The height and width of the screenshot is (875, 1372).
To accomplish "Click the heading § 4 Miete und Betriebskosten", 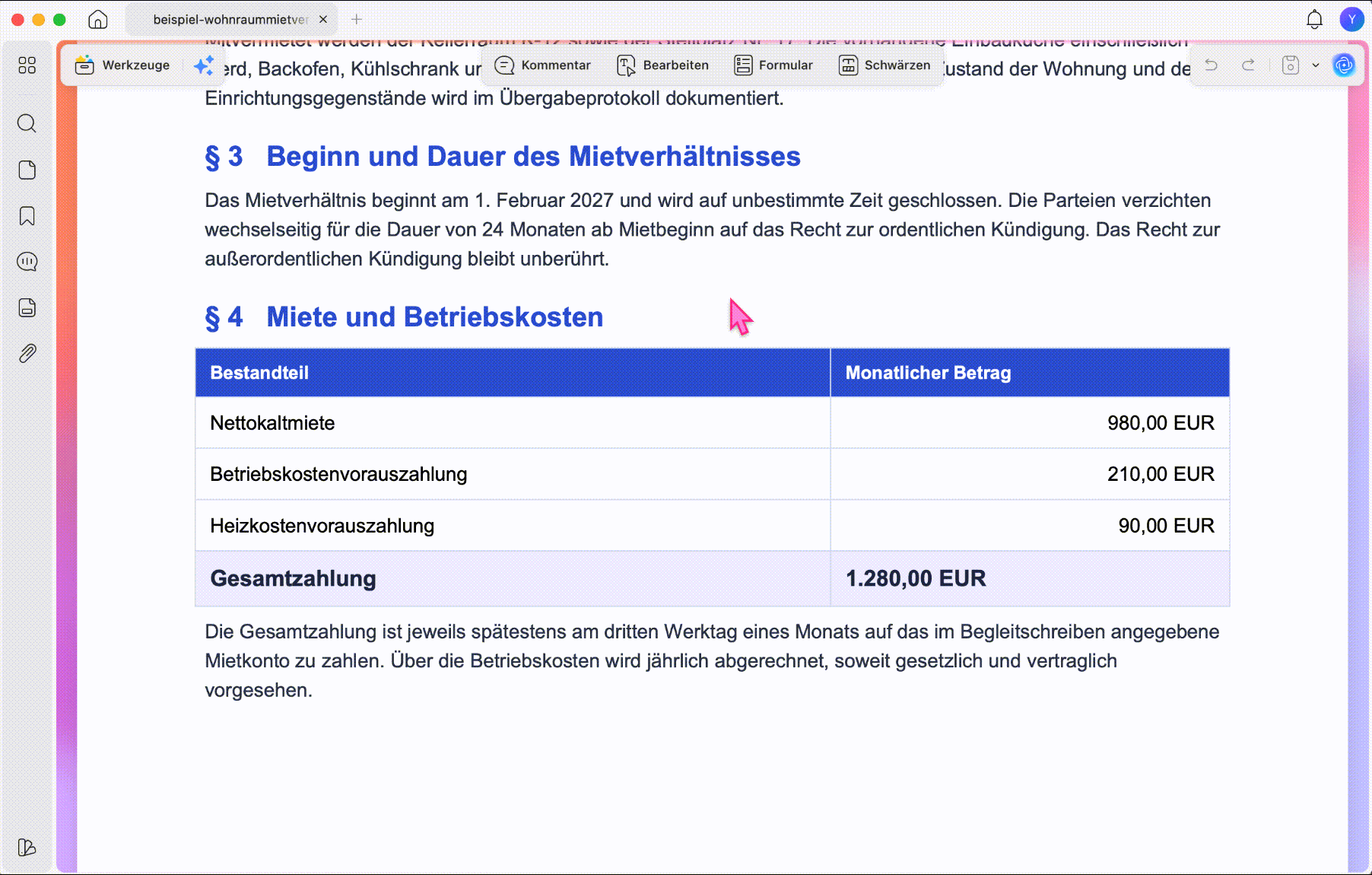I will point(404,317).
